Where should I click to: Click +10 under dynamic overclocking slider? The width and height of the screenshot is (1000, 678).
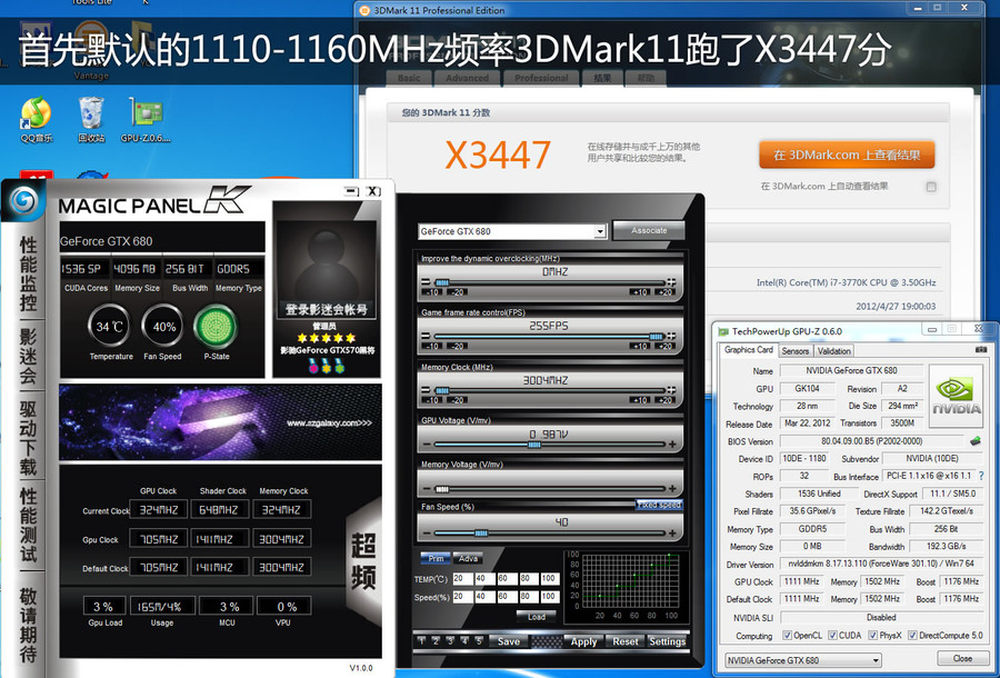click(640, 292)
